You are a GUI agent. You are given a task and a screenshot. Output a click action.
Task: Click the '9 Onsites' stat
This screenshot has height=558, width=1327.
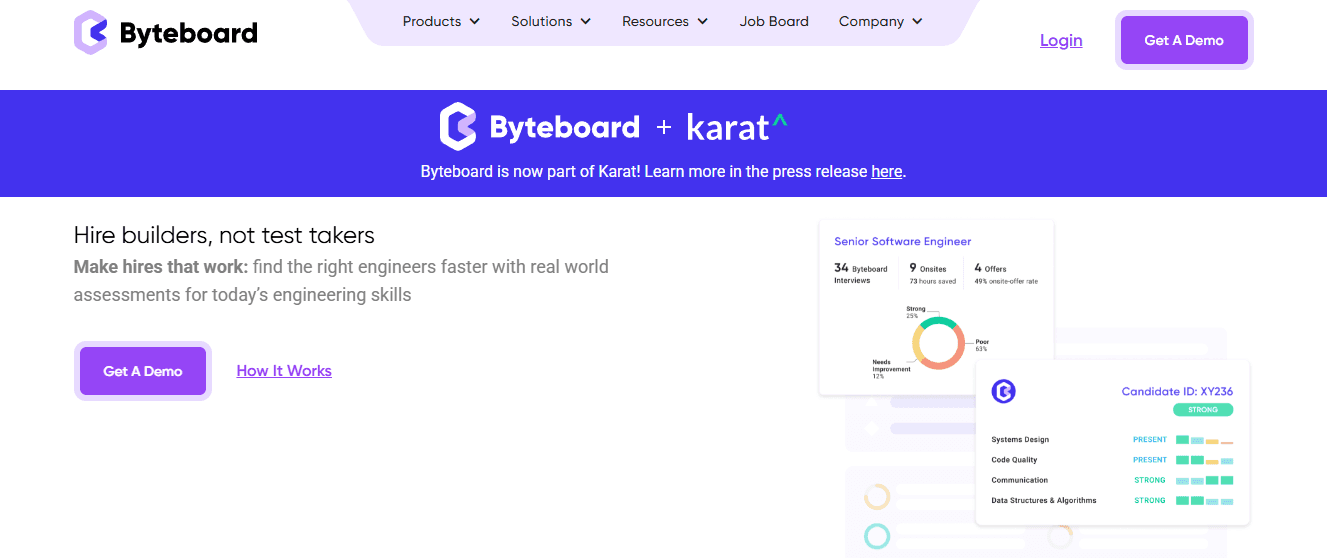(932, 273)
